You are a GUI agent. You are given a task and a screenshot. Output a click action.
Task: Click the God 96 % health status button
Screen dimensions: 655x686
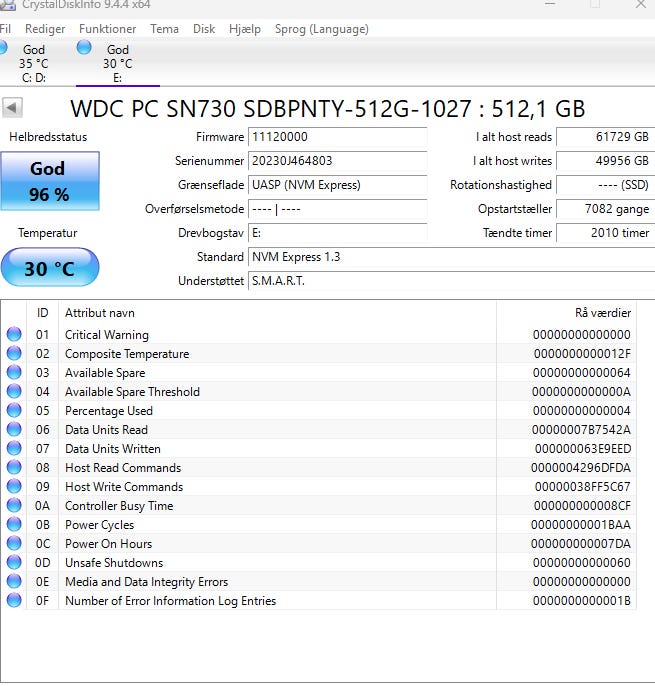coord(49,181)
